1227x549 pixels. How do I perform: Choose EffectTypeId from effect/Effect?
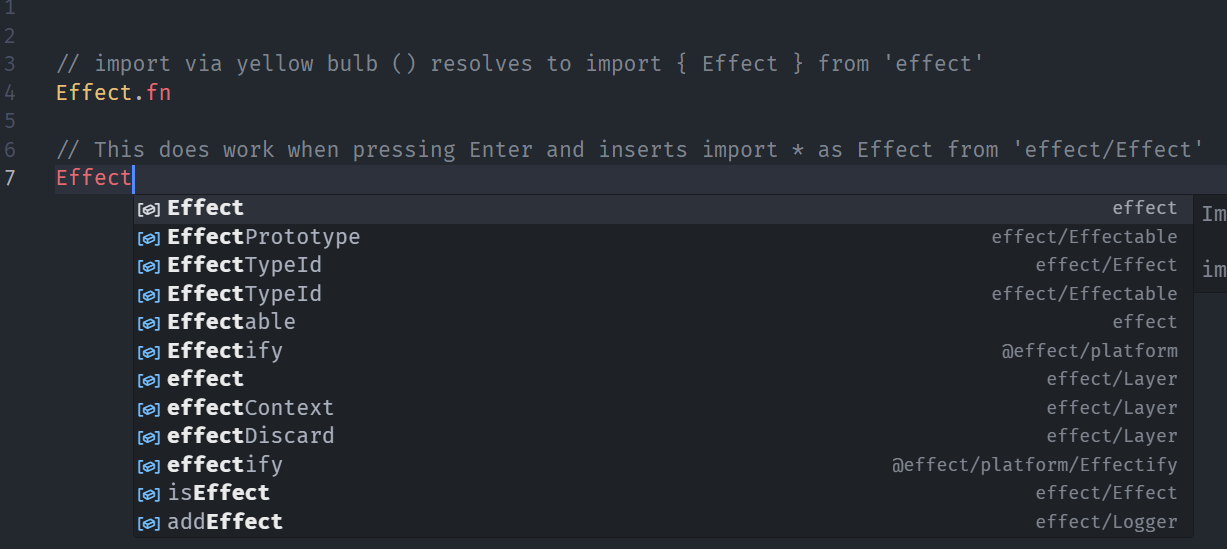[x=244, y=266]
